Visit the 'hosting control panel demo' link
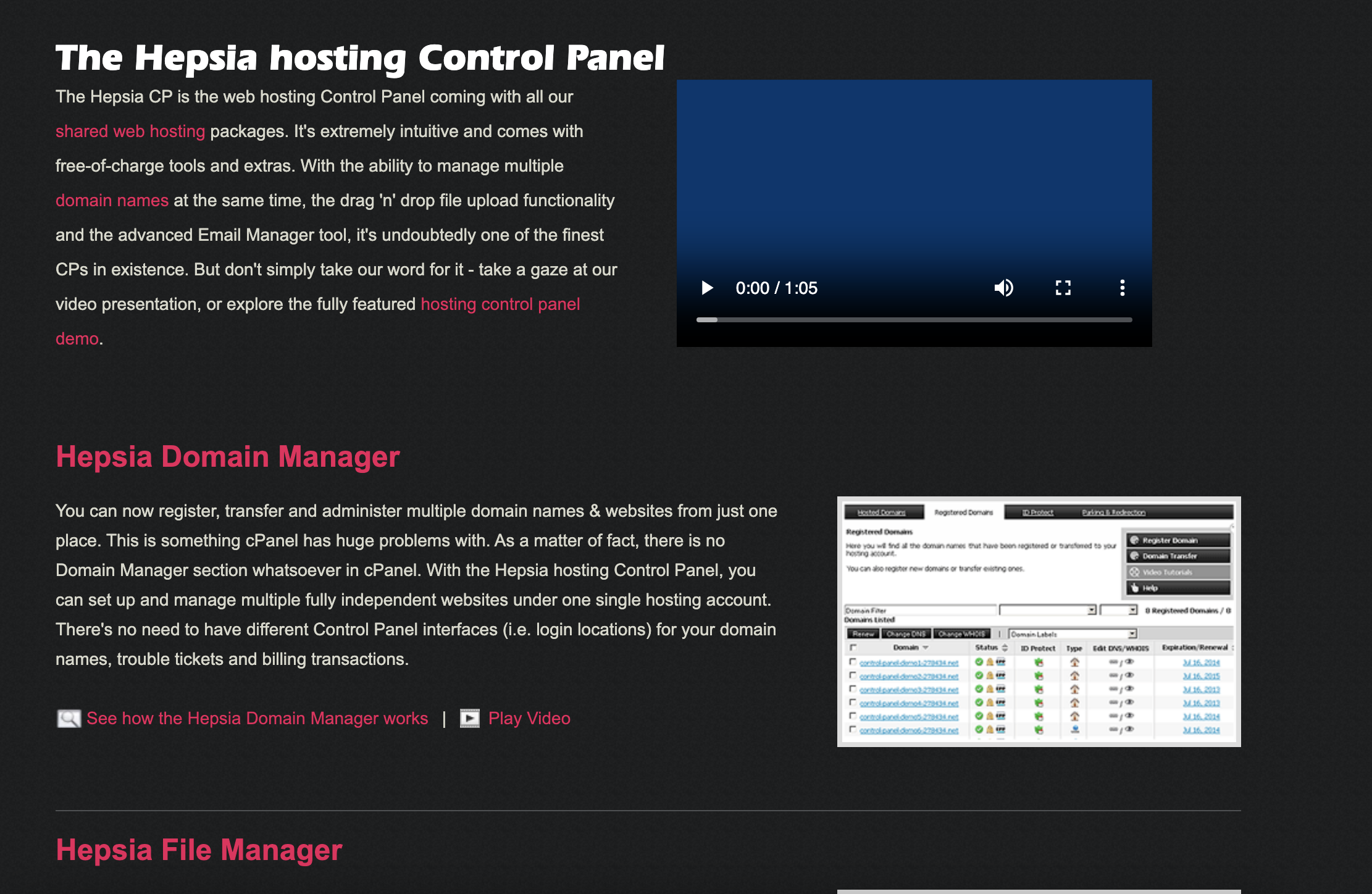1372x894 pixels. [x=500, y=304]
